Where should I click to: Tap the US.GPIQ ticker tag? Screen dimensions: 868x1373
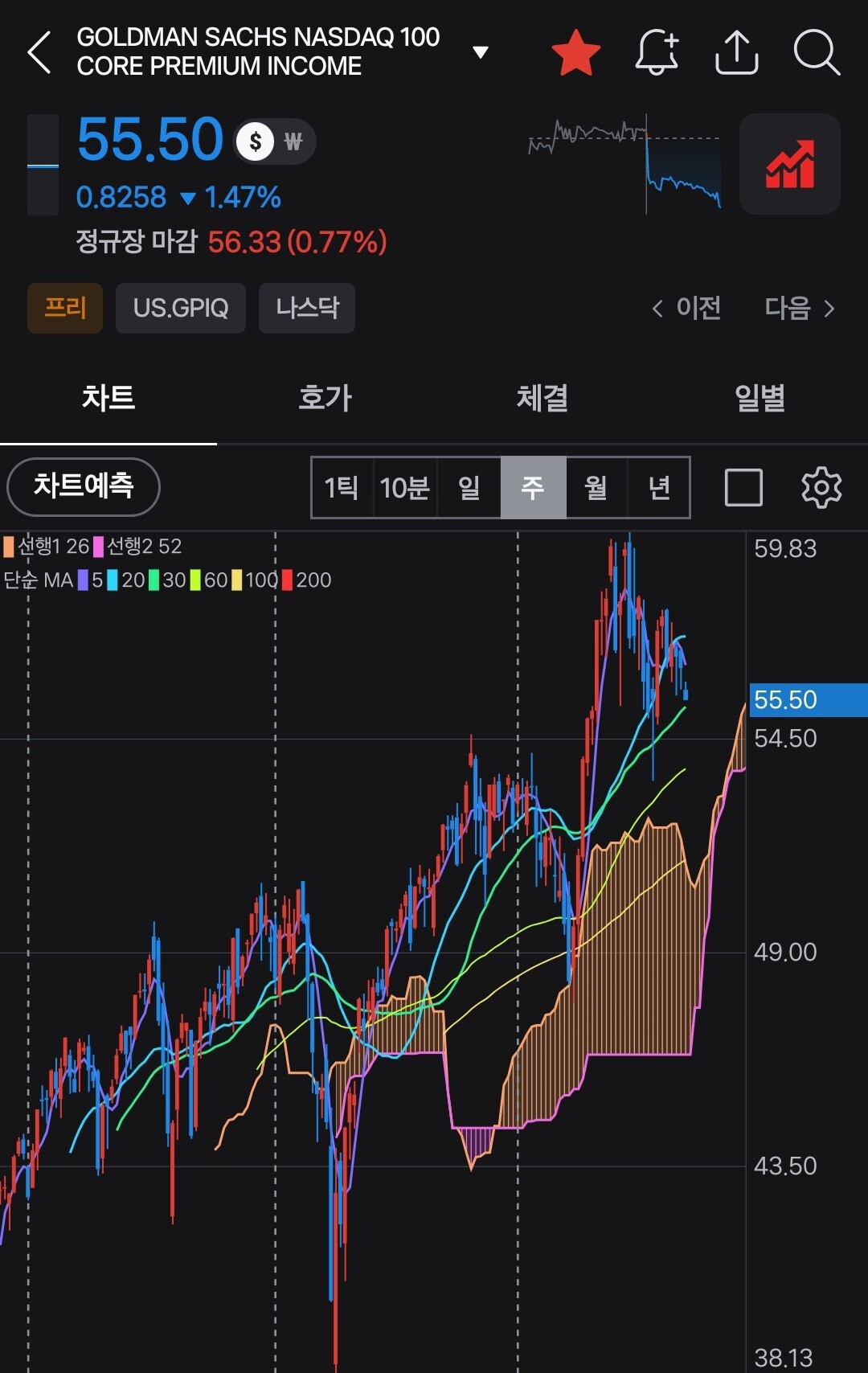tap(181, 308)
